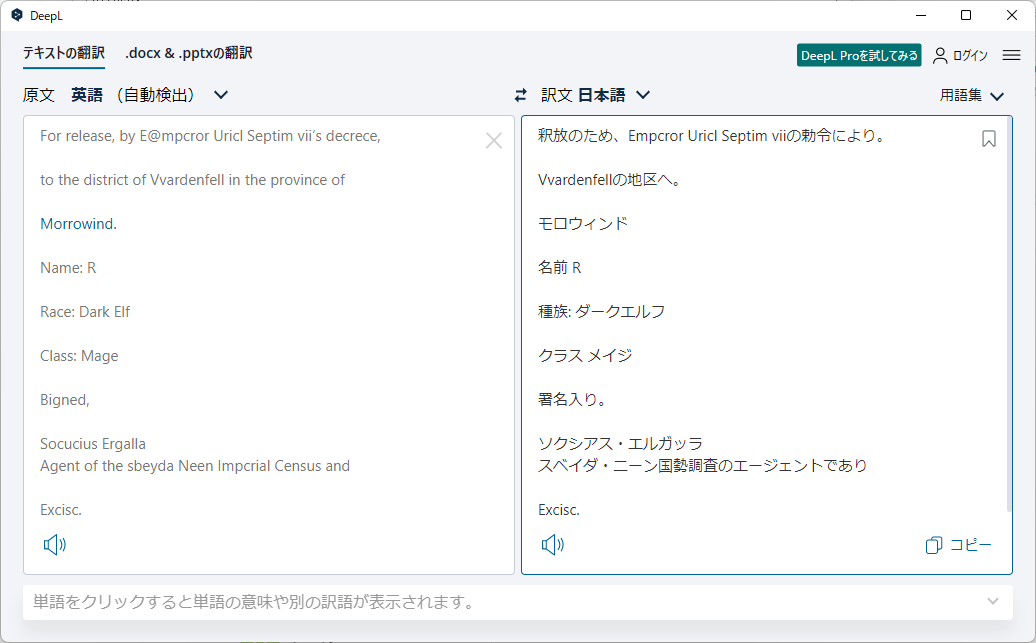Click the ログイン link
This screenshot has height=643, width=1036.
pos(968,55)
